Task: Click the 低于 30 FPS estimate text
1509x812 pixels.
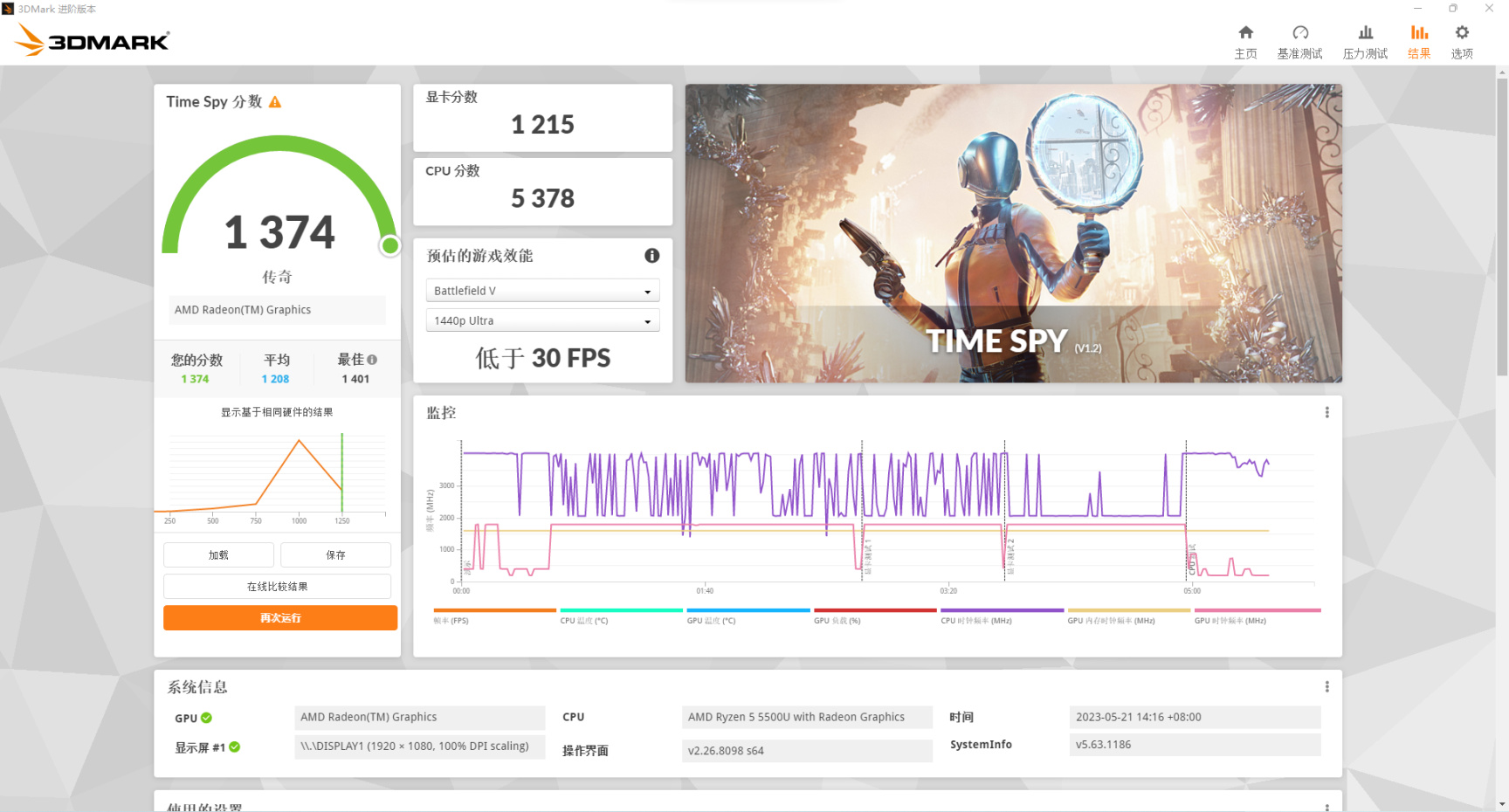Action: (542, 358)
